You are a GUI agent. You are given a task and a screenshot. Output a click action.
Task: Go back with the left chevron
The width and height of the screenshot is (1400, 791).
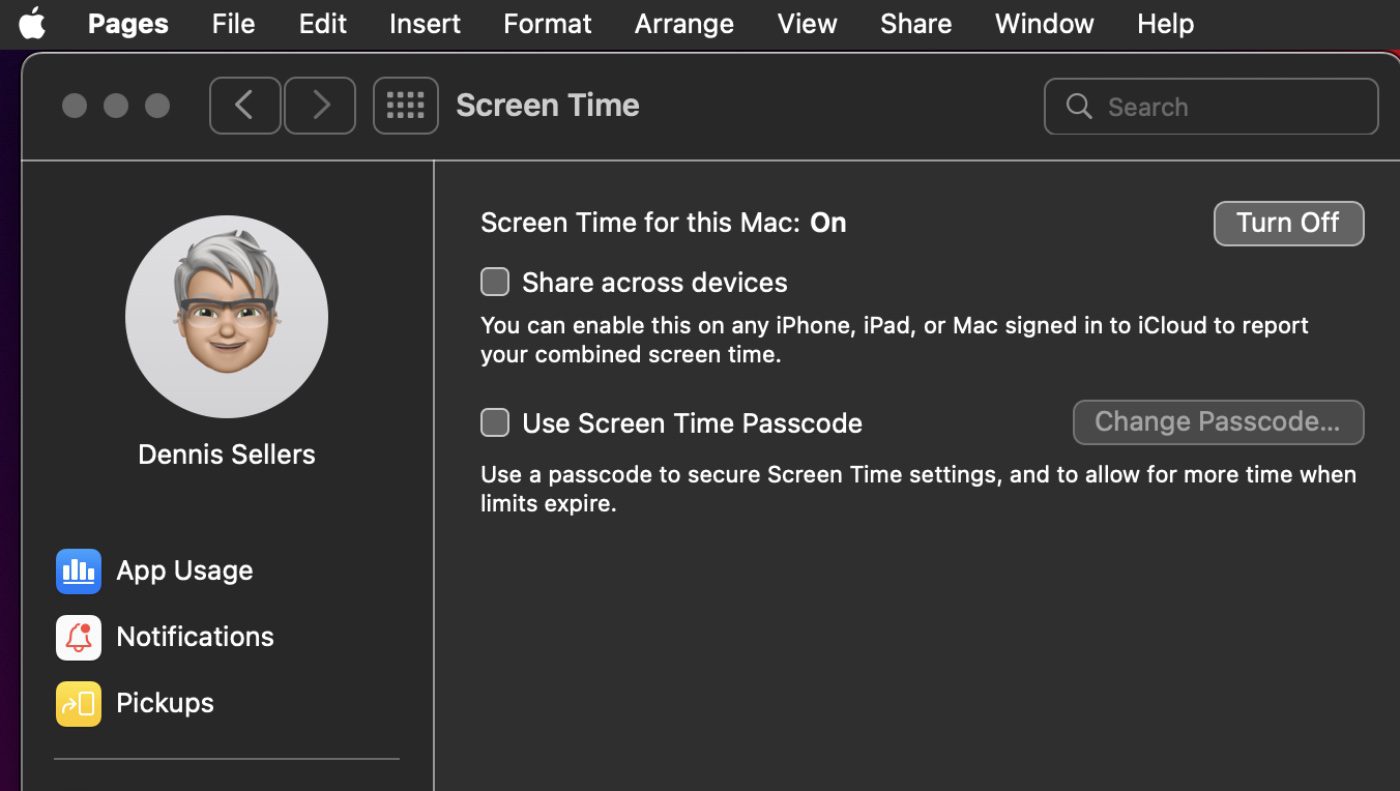pyautogui.click(x=244, y=105)
